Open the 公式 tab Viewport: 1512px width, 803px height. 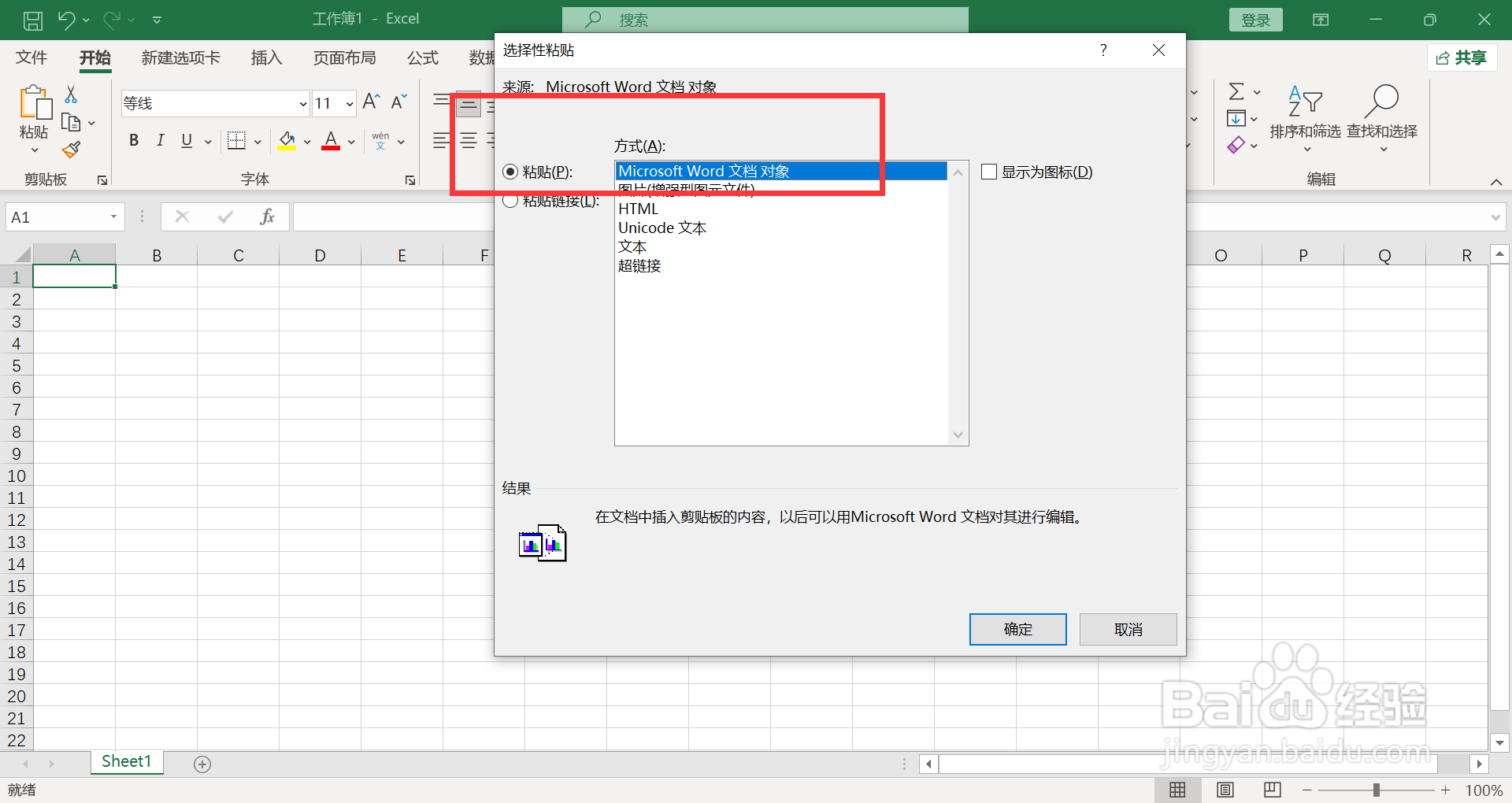pyautogui.click(x=423, y=57)
